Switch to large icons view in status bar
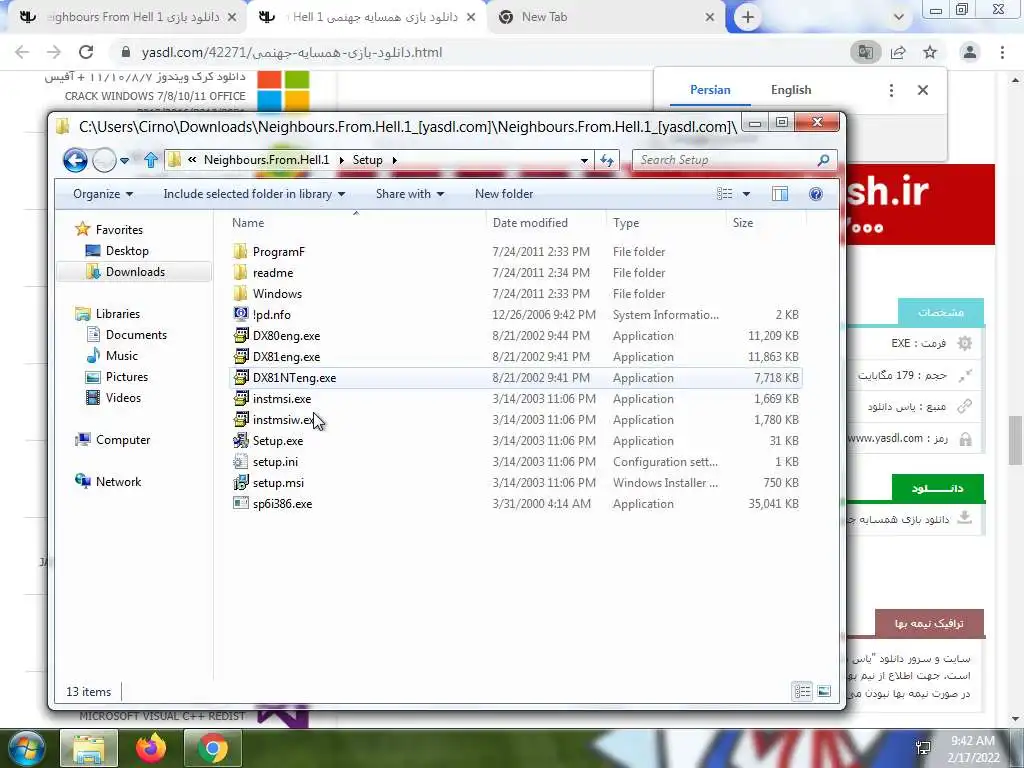The height and width of the screenshot is (768, 1024). pos(824,691)
